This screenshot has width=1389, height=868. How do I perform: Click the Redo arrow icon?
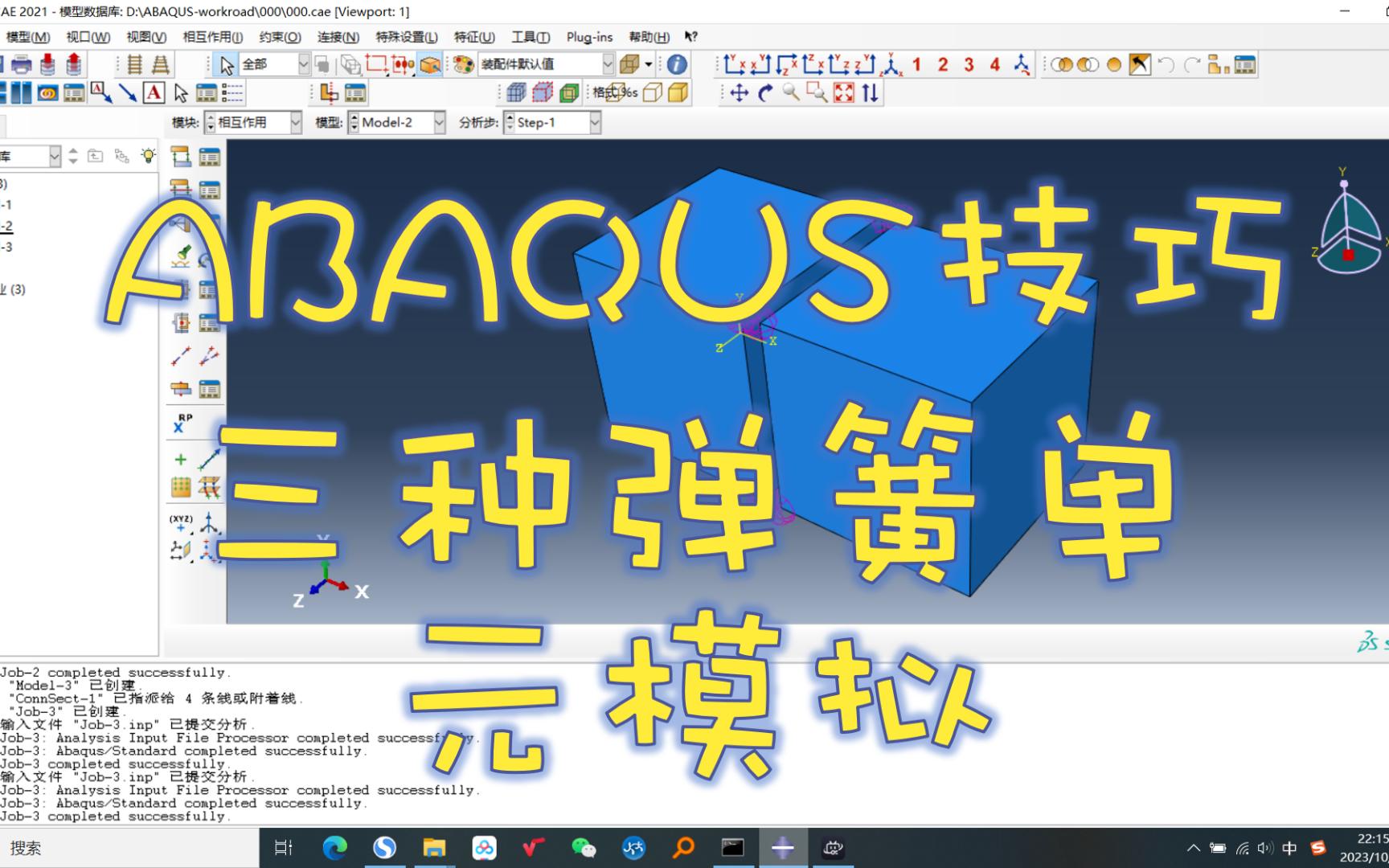pyautogui.click(x=1192, y=64)
